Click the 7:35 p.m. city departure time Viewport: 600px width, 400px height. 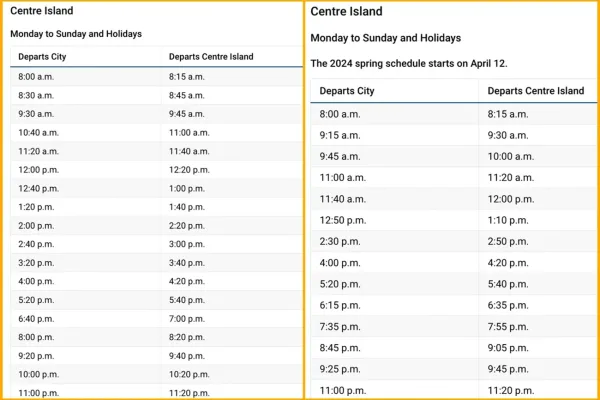(x=340, y=327)
